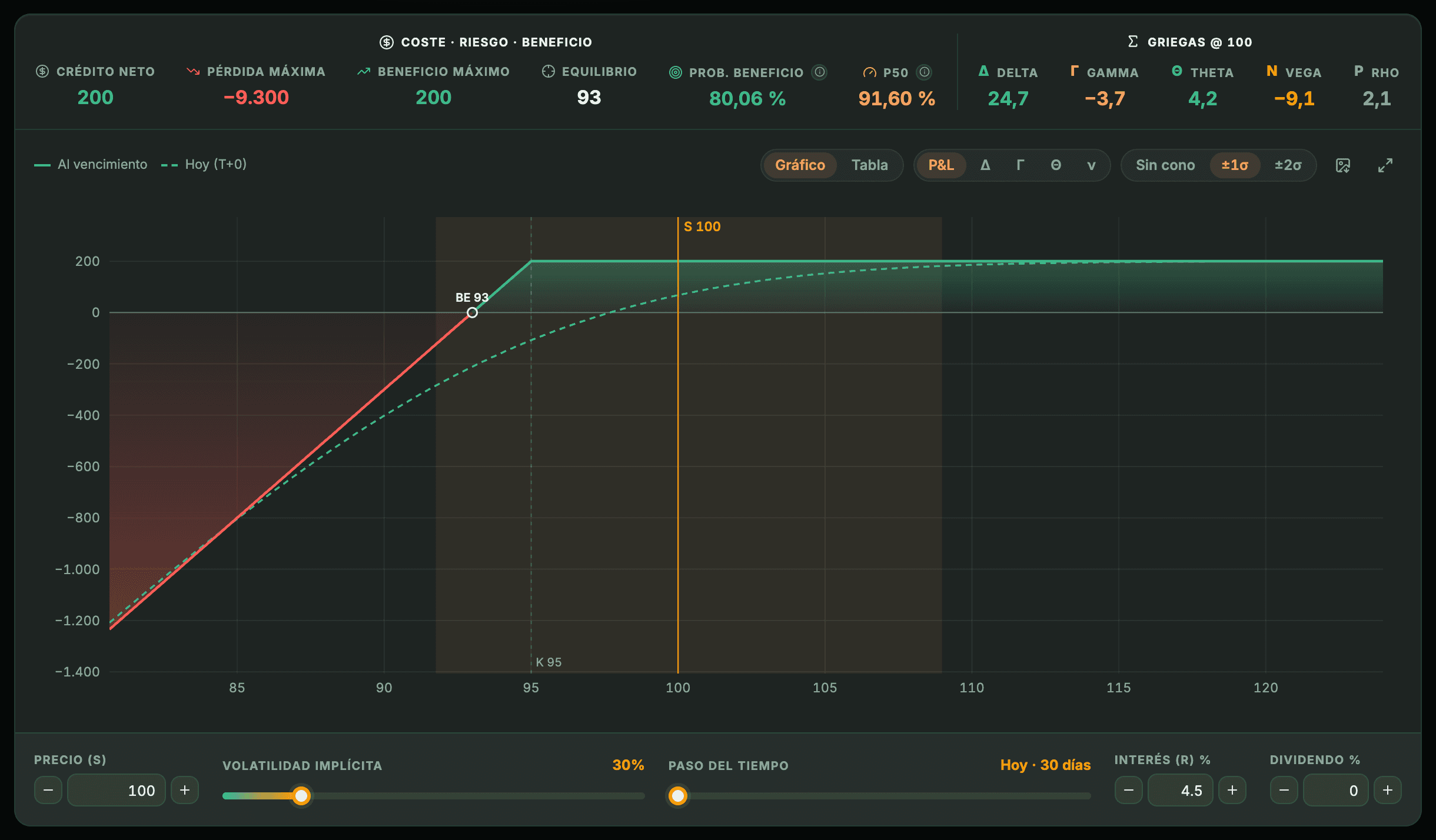1436x840 pixels.
Task: Click the Delta symbol in Griegas
Action: pos(984,71)
